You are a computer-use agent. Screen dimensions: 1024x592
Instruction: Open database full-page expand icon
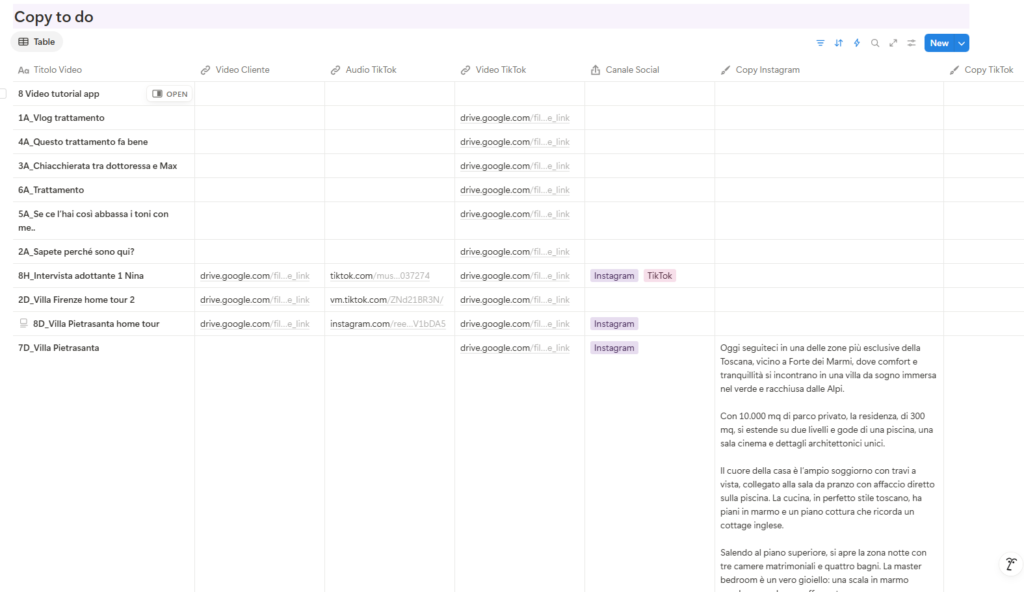[x=893, y=43]
